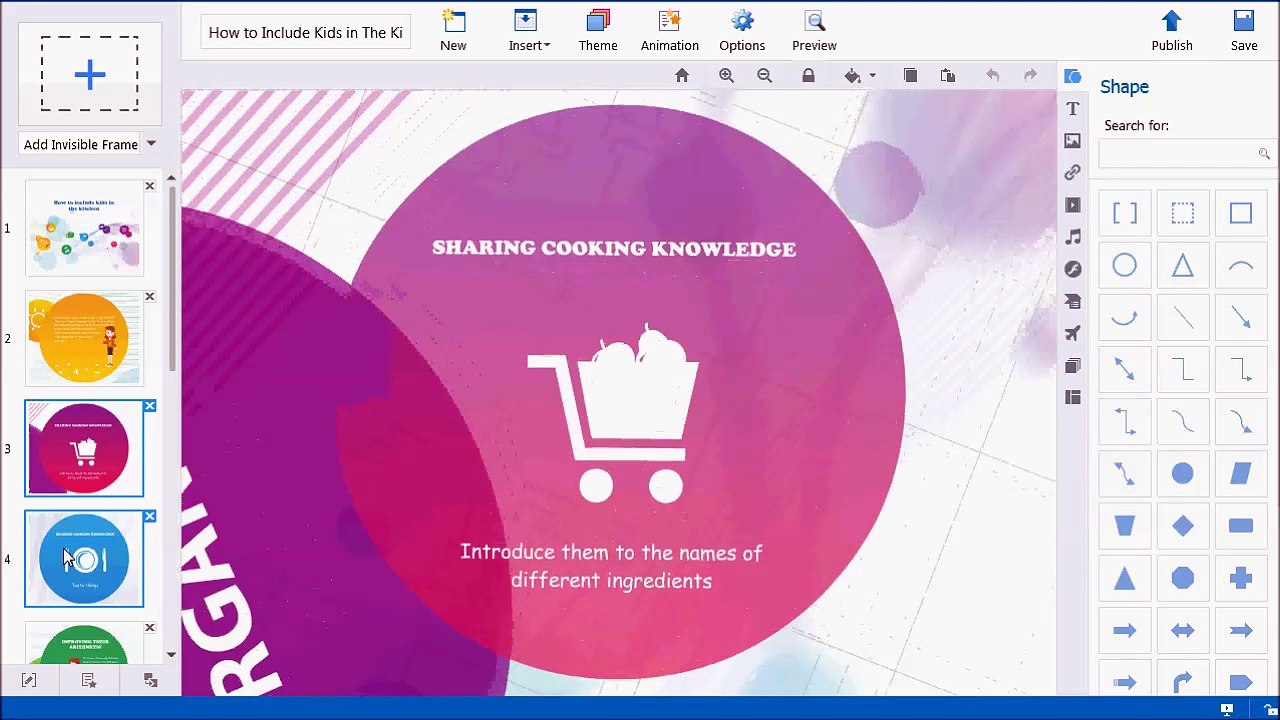1280x720 pixels.
Task: Click the zoom out magnifier icon
Action: [765, 76]
